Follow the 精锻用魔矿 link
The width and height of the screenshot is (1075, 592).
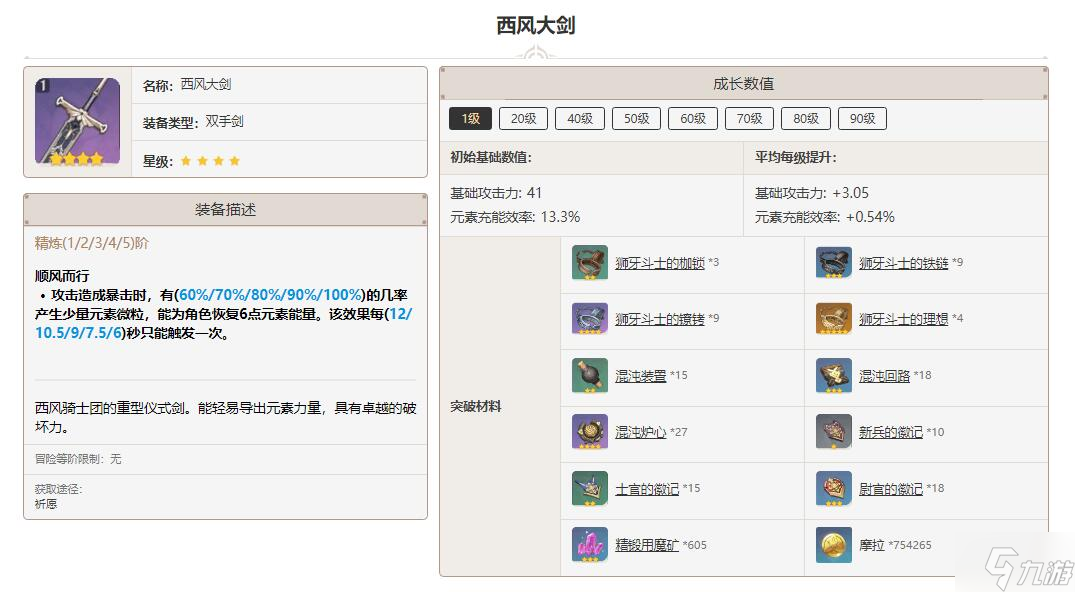point(647,545)
